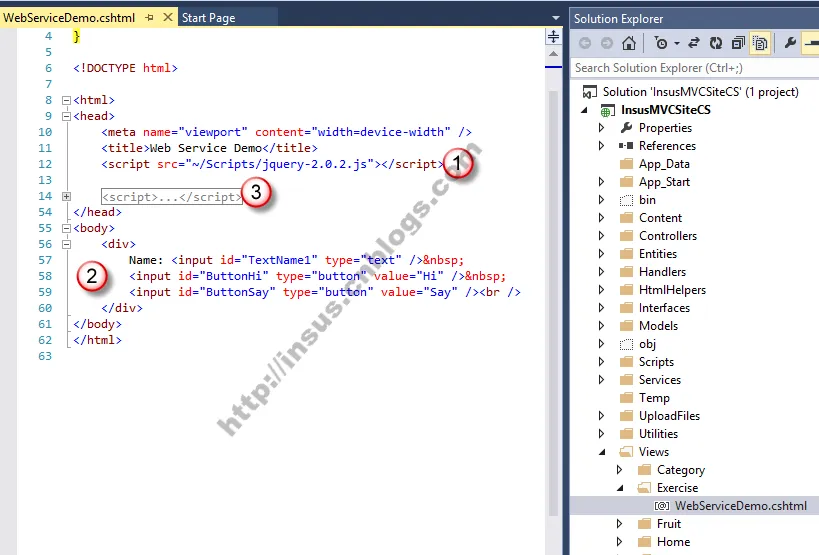Toggle the Show All Files button

(760, 43)
